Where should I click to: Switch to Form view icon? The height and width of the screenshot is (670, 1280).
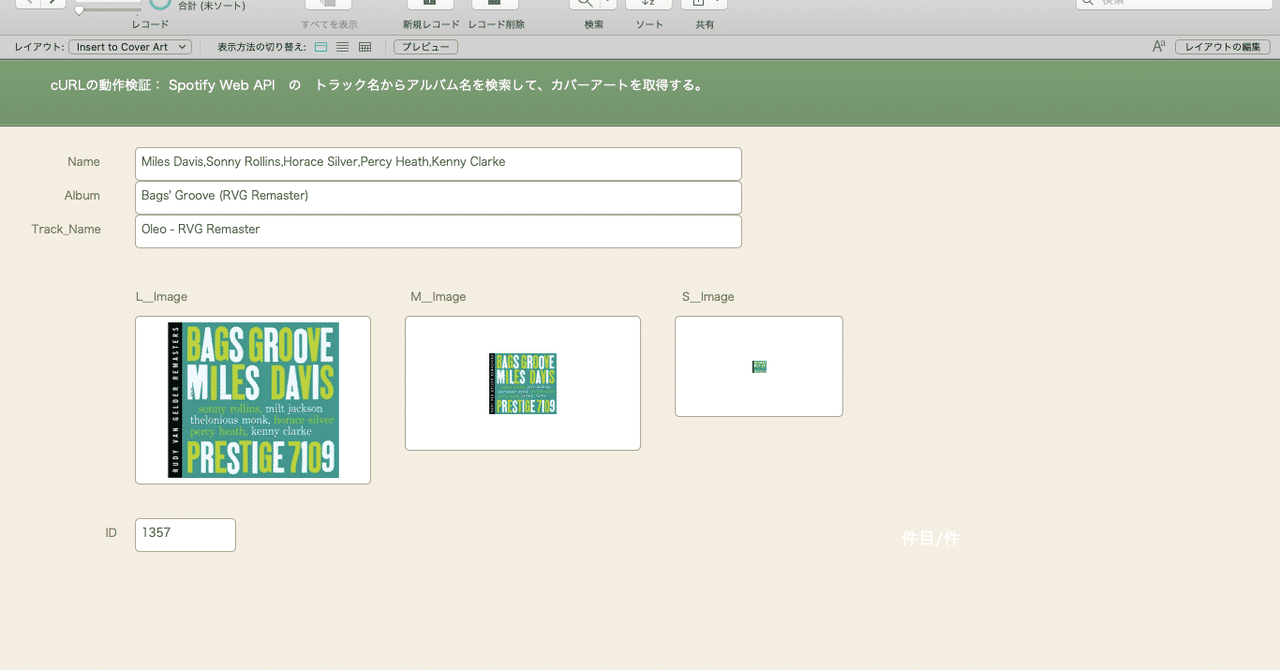[321, 47]
